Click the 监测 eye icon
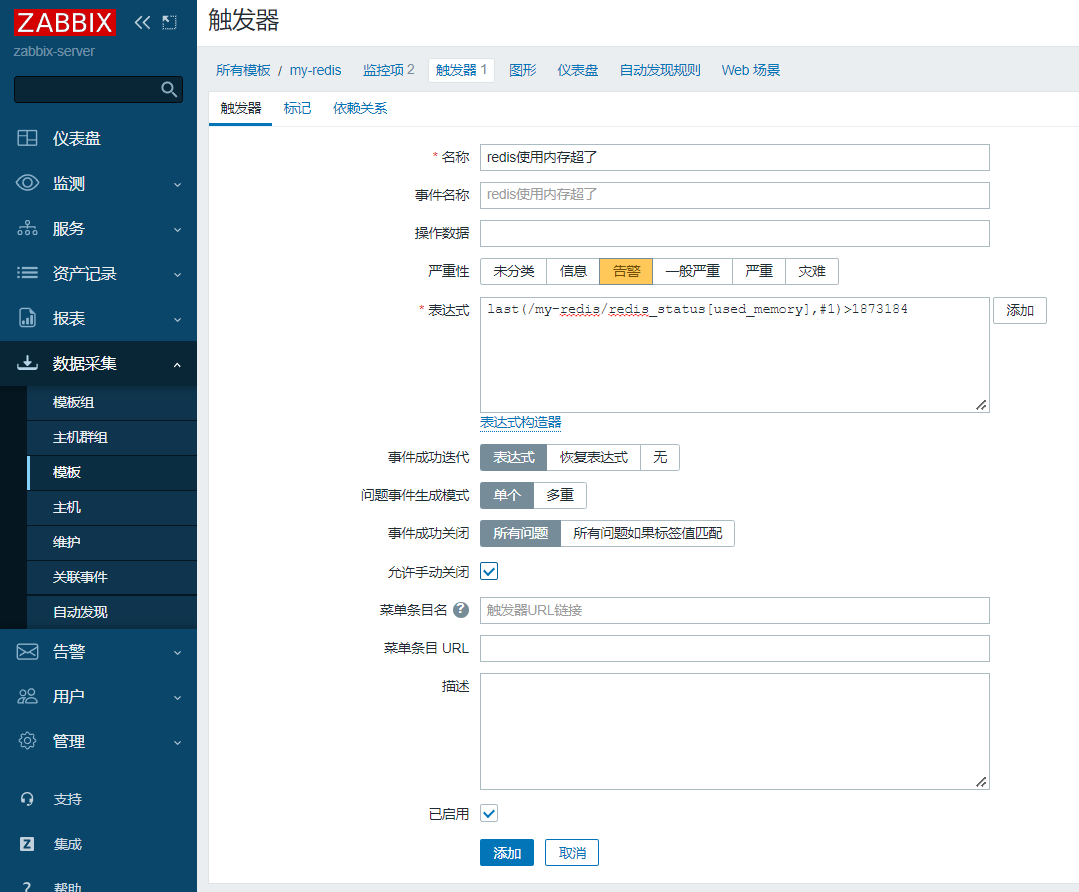This screenshot has width=1079, height=892. tap(28, 183)
